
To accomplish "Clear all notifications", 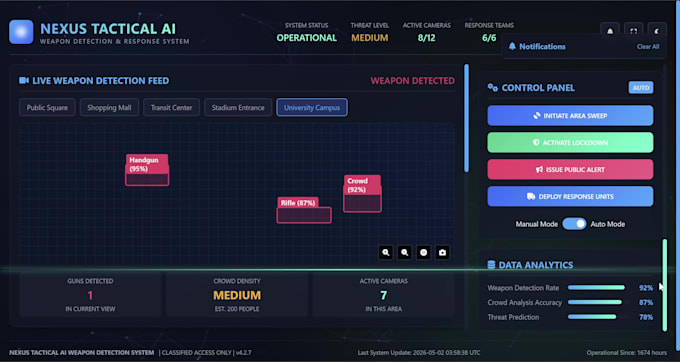I will coord(648,46).
